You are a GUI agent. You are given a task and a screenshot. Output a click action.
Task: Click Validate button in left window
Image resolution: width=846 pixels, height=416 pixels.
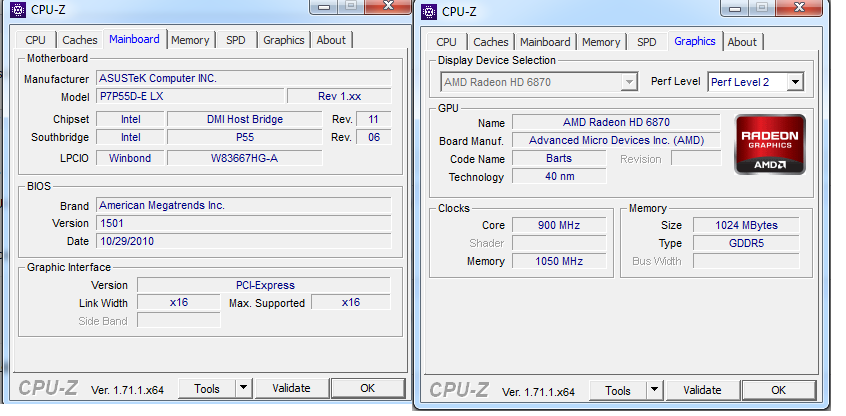point(291,388)
